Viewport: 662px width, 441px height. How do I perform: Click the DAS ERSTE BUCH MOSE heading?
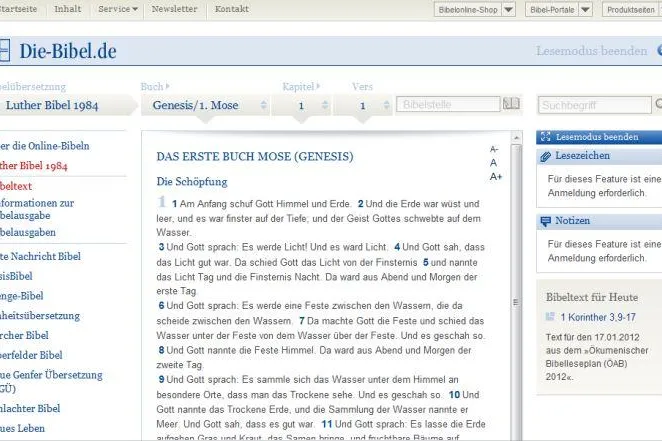click(x=255, y=157)
